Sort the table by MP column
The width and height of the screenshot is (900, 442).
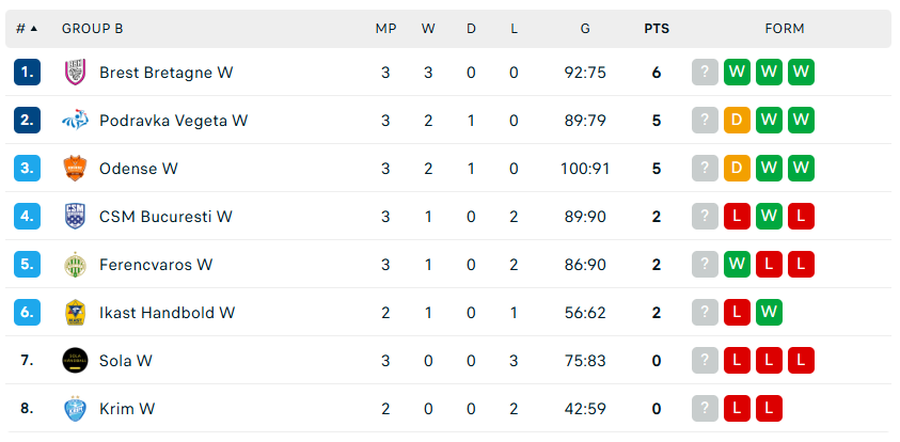point(385,29)
